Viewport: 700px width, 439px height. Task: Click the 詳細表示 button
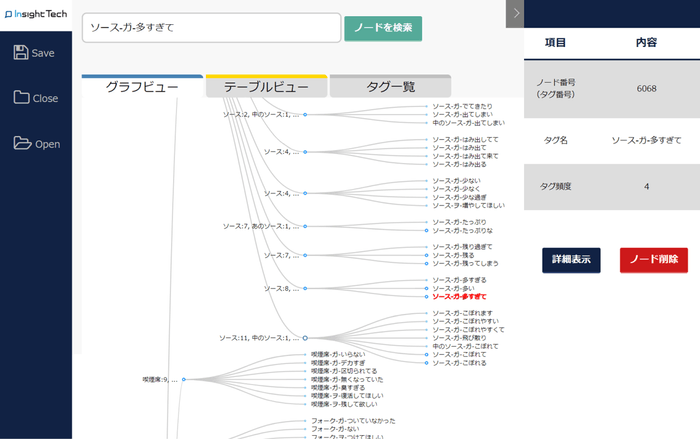[572, 259]
